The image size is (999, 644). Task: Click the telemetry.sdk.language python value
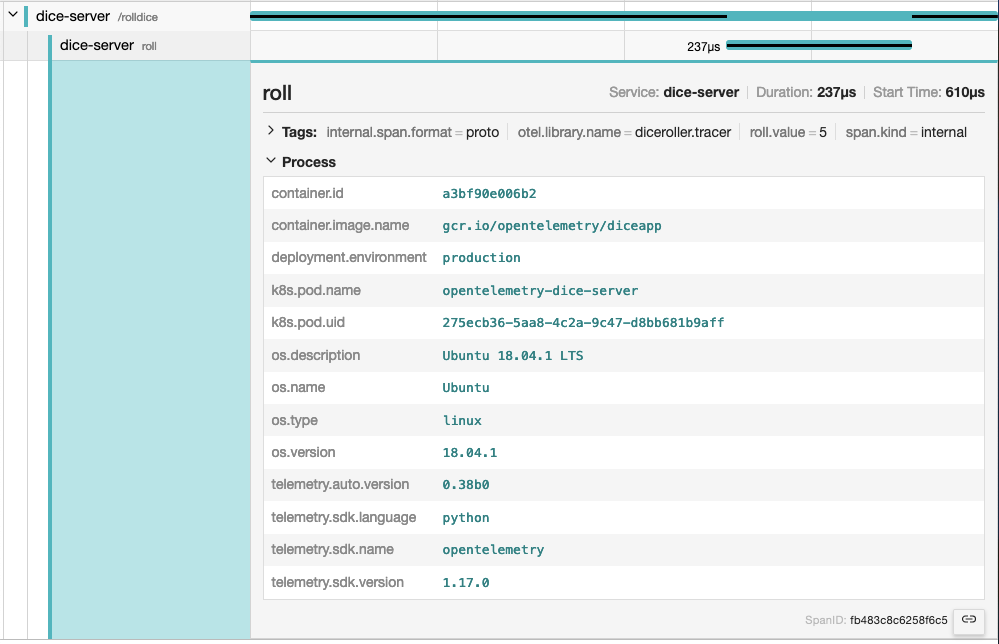click(x=465, y=517)
